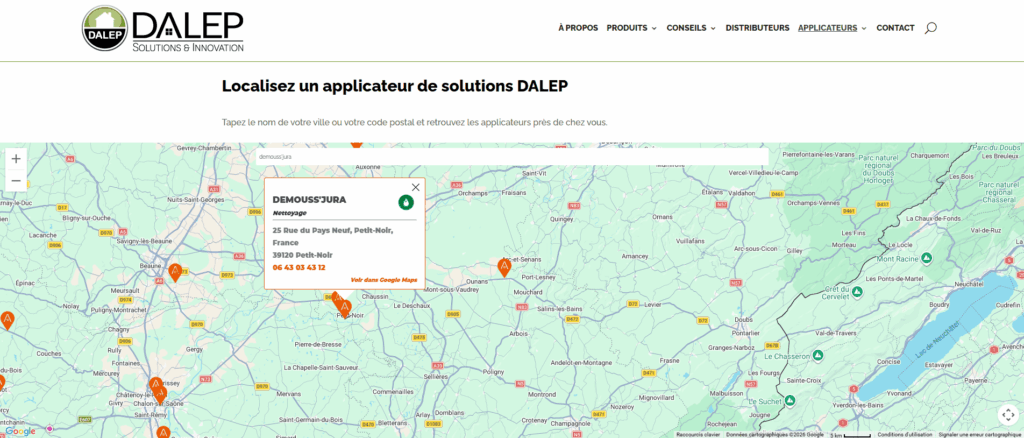Image resolution: width=1024 pixels, height=438 pixels.
Task: Click the map camera controls icon
Action: click(x=1007, y=414)
